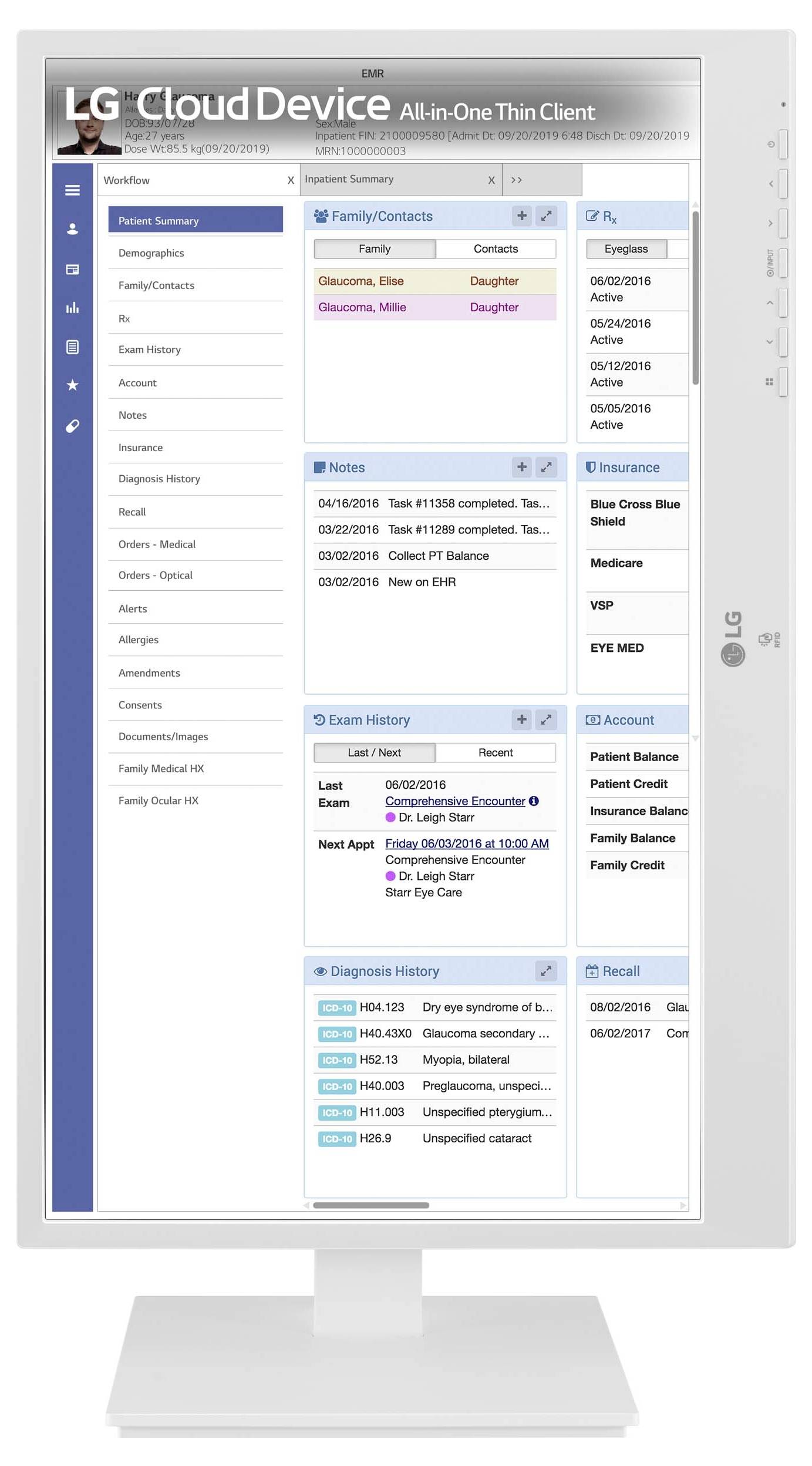Switch to Contacts view in Family/Contacts
Screen dimensions: 812x1466
tap(496, 249)
